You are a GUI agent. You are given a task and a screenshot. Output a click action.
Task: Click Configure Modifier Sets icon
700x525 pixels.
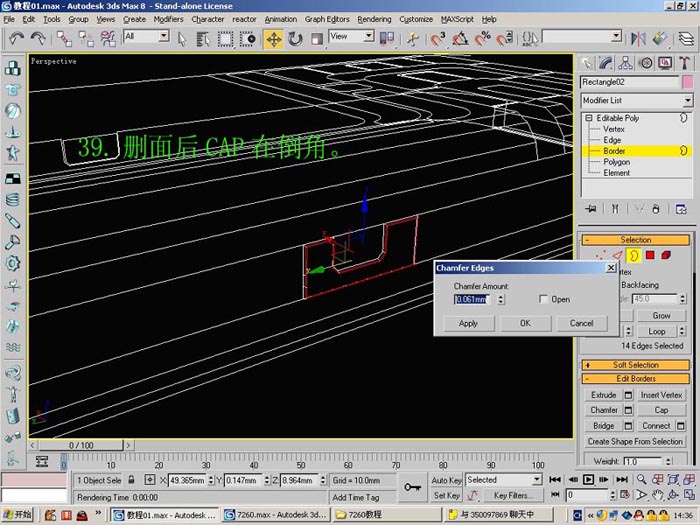[681, 209]
